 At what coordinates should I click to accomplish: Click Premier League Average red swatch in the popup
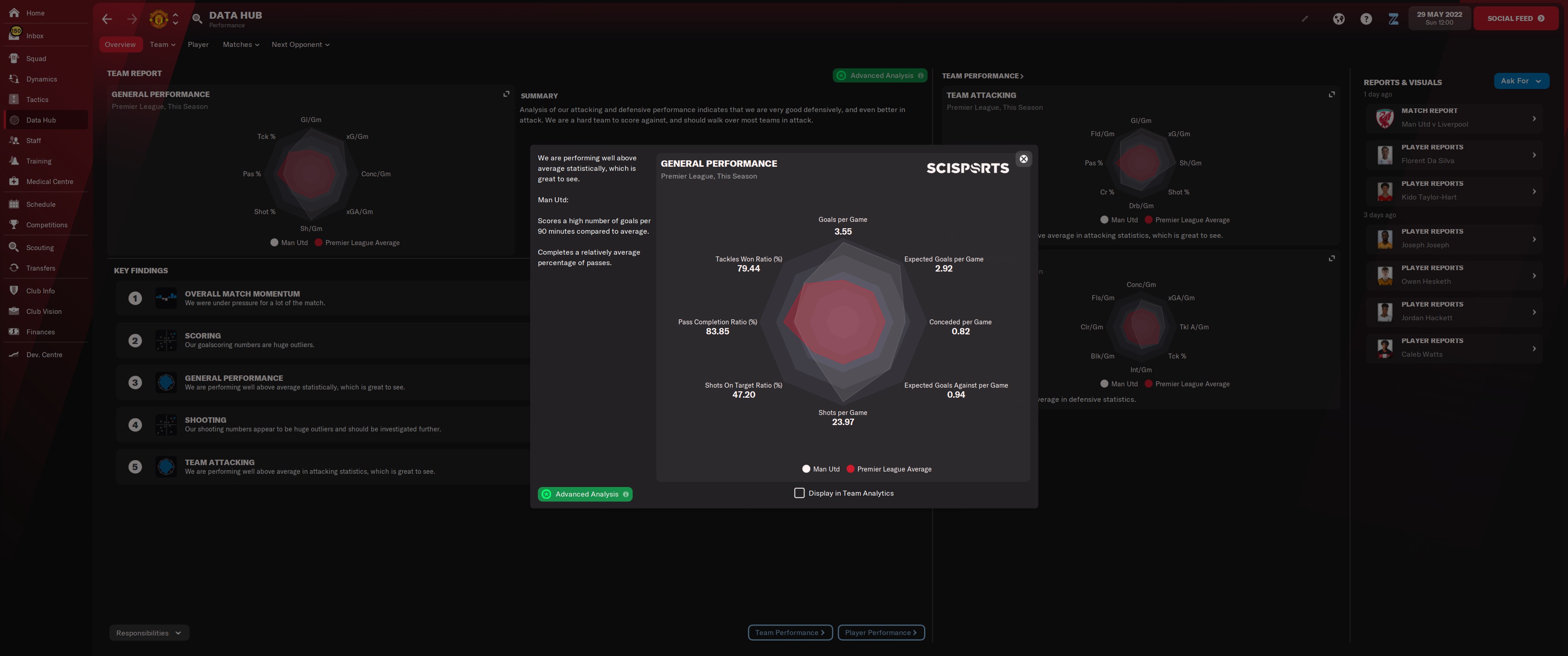click(851, 469)
